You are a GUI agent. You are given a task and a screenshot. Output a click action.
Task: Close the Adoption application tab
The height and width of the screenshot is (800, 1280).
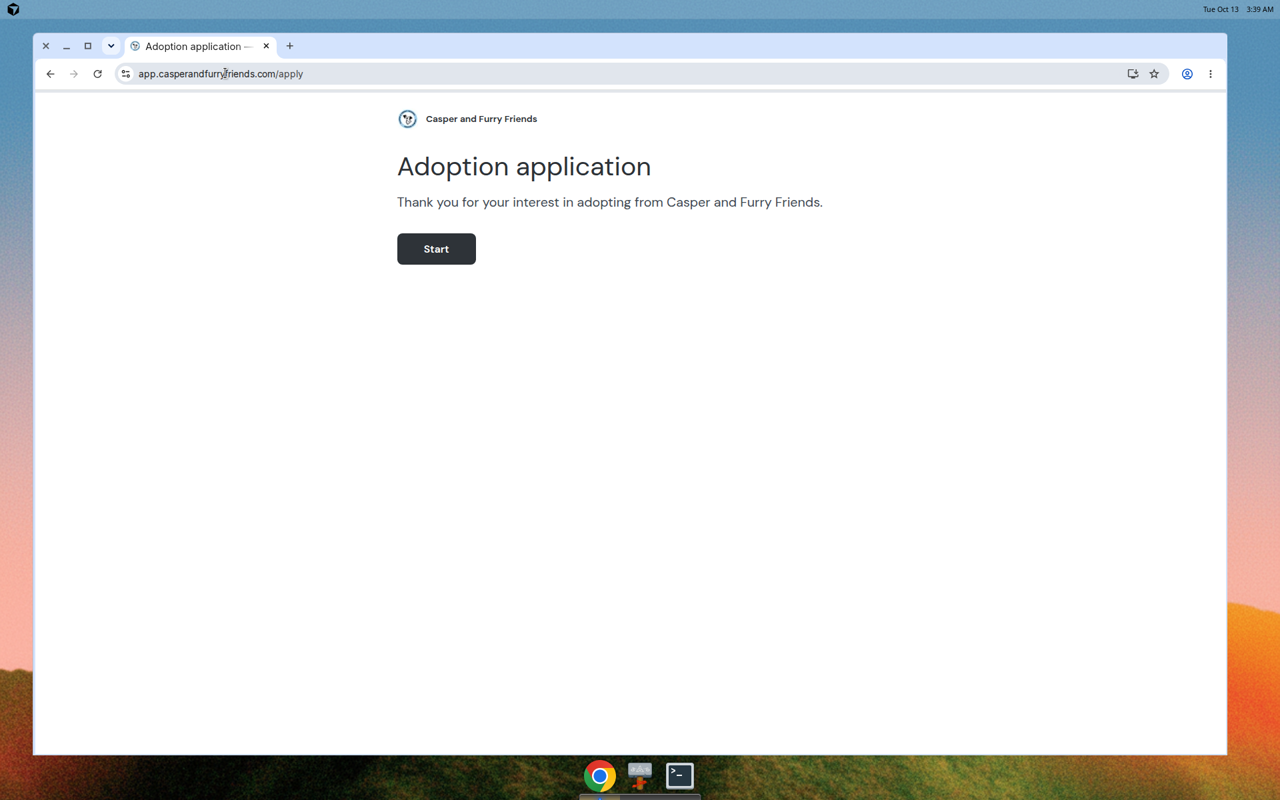tap(266, 46)
